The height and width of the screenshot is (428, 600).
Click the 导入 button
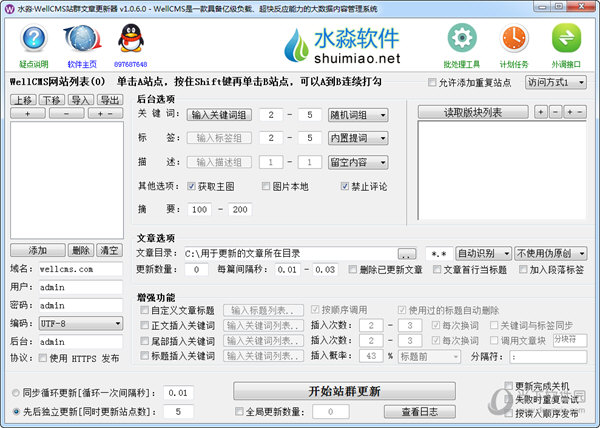click(x=81, y=100)
